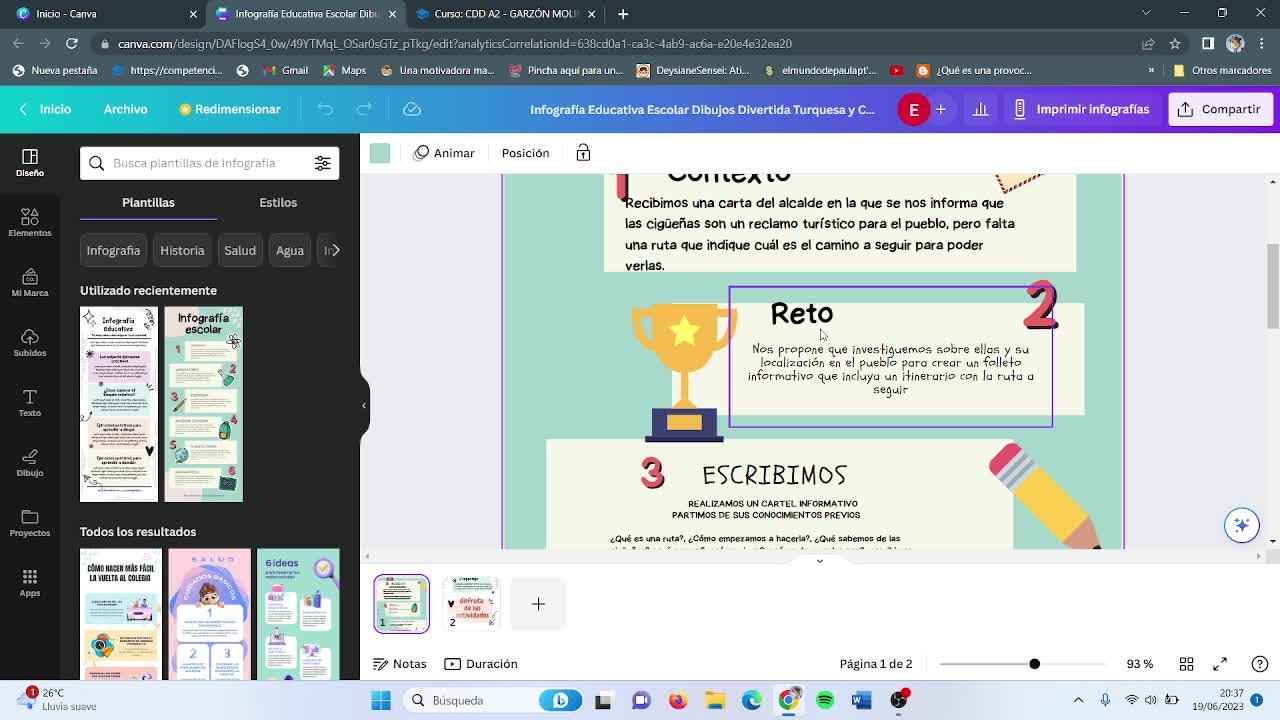Add collaborator with the plus icon
Screen dimensions: 1280x720
tap(940, 109)
